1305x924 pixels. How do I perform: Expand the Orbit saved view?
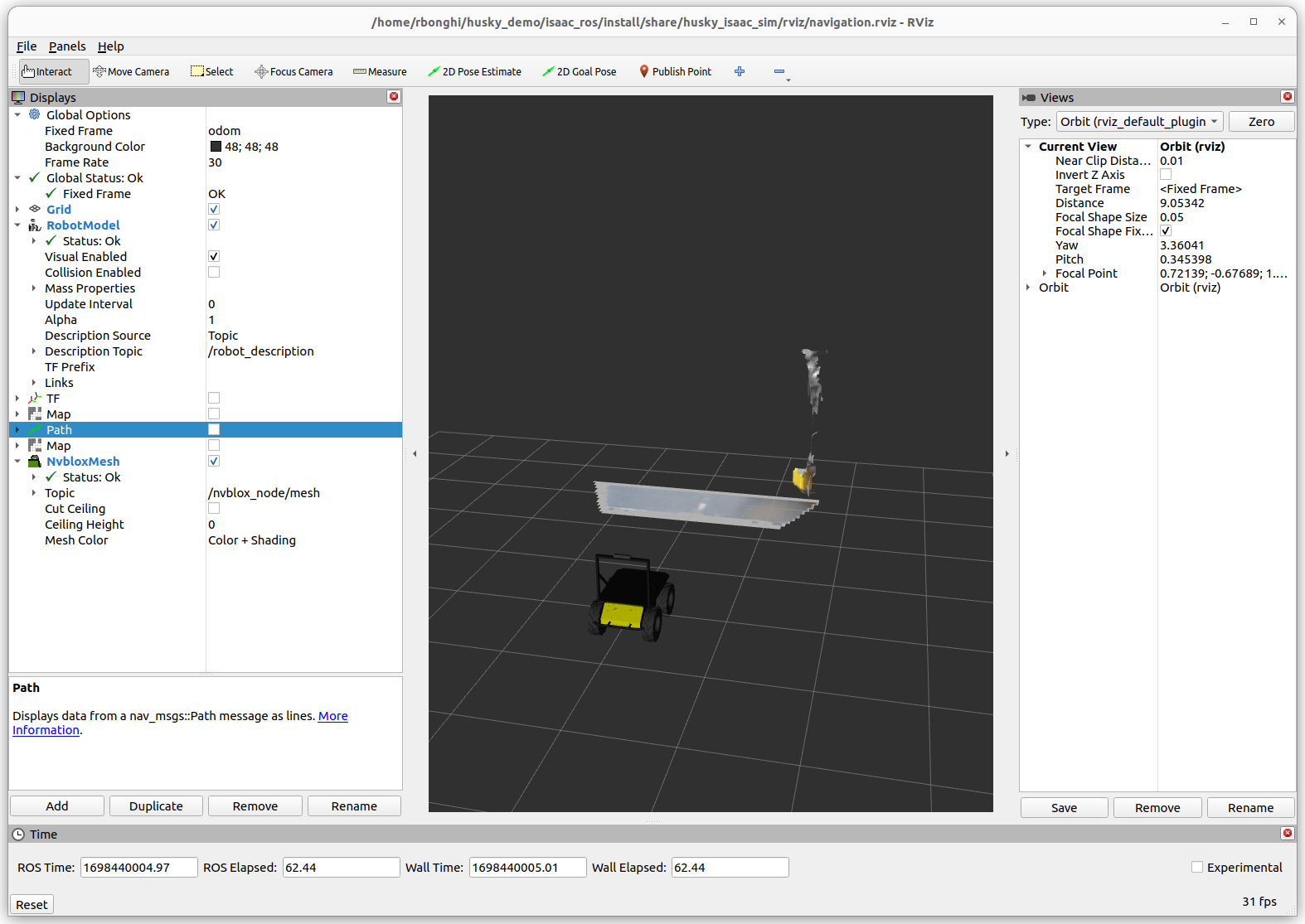click(1028, 288)
